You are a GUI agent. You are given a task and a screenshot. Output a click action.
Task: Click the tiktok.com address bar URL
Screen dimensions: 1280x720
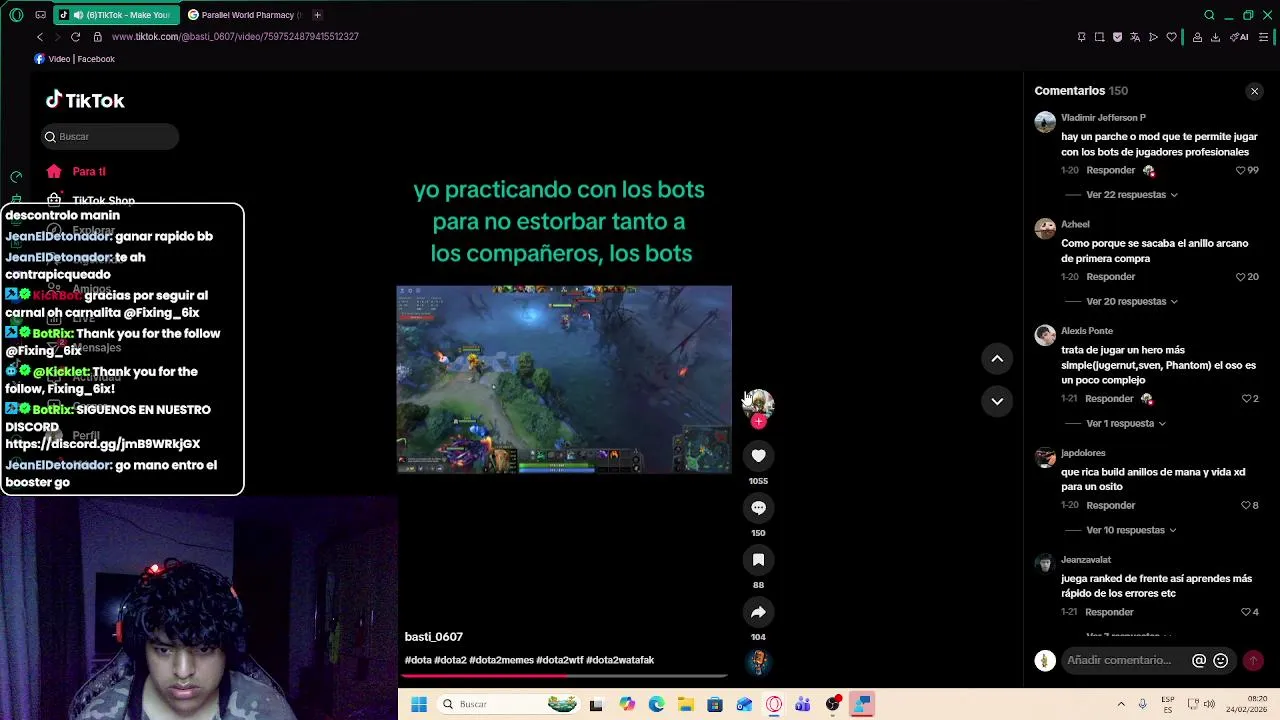pos(235,37)
